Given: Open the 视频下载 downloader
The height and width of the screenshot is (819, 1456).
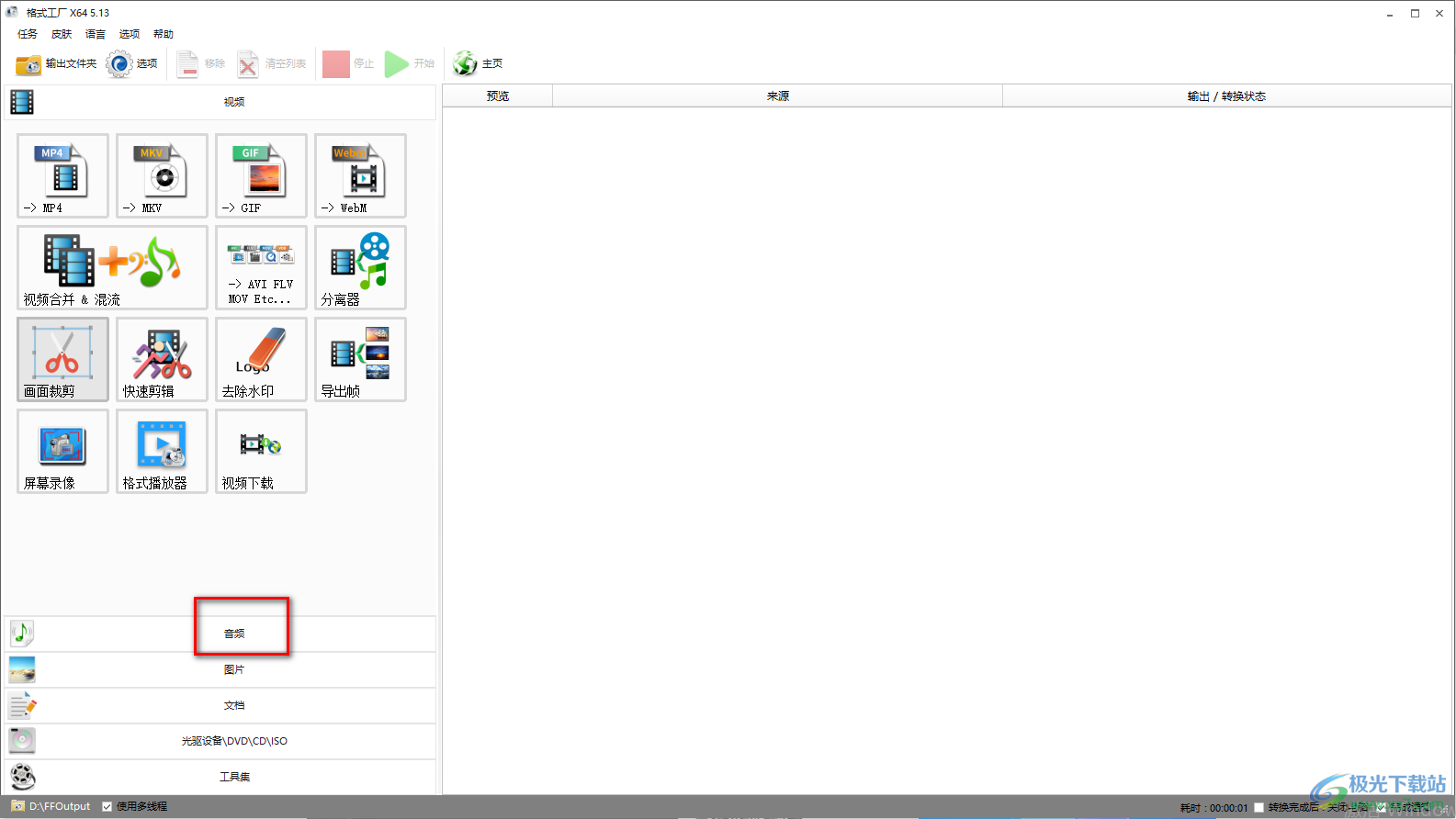Looking at the screenshot, I should 261,451.
